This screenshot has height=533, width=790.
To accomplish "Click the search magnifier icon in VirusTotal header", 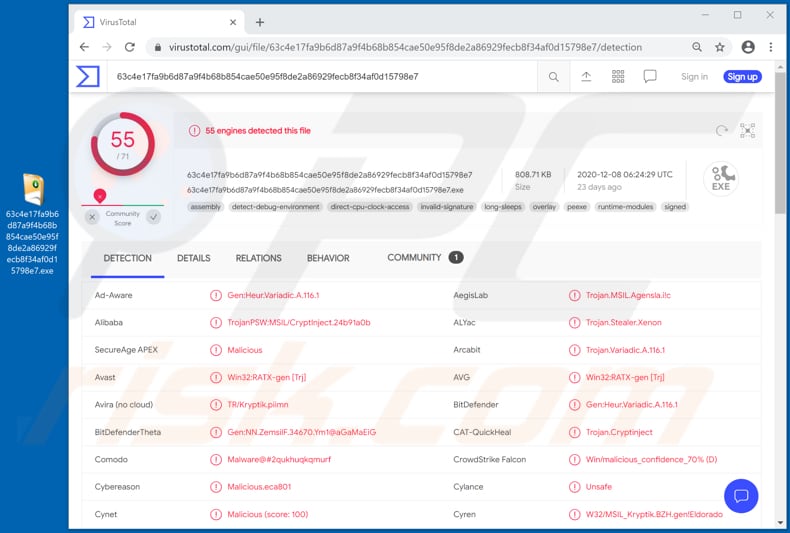I will click(554, 77).
